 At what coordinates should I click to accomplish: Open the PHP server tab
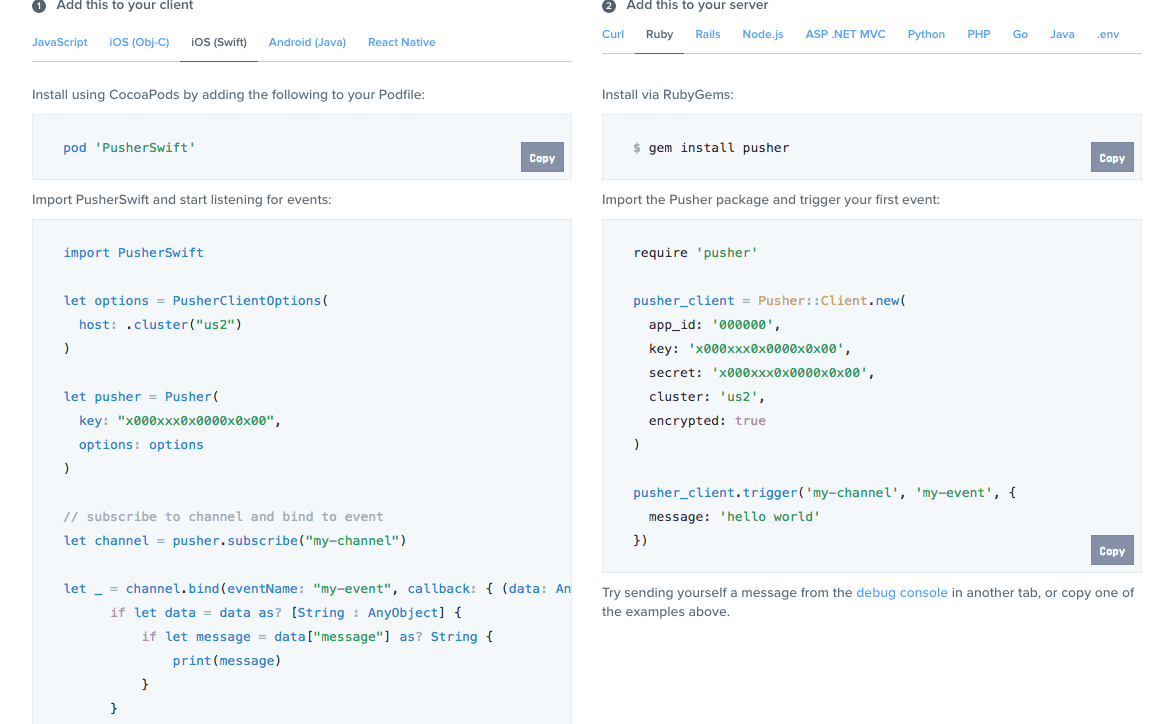(x=979, y=34)
